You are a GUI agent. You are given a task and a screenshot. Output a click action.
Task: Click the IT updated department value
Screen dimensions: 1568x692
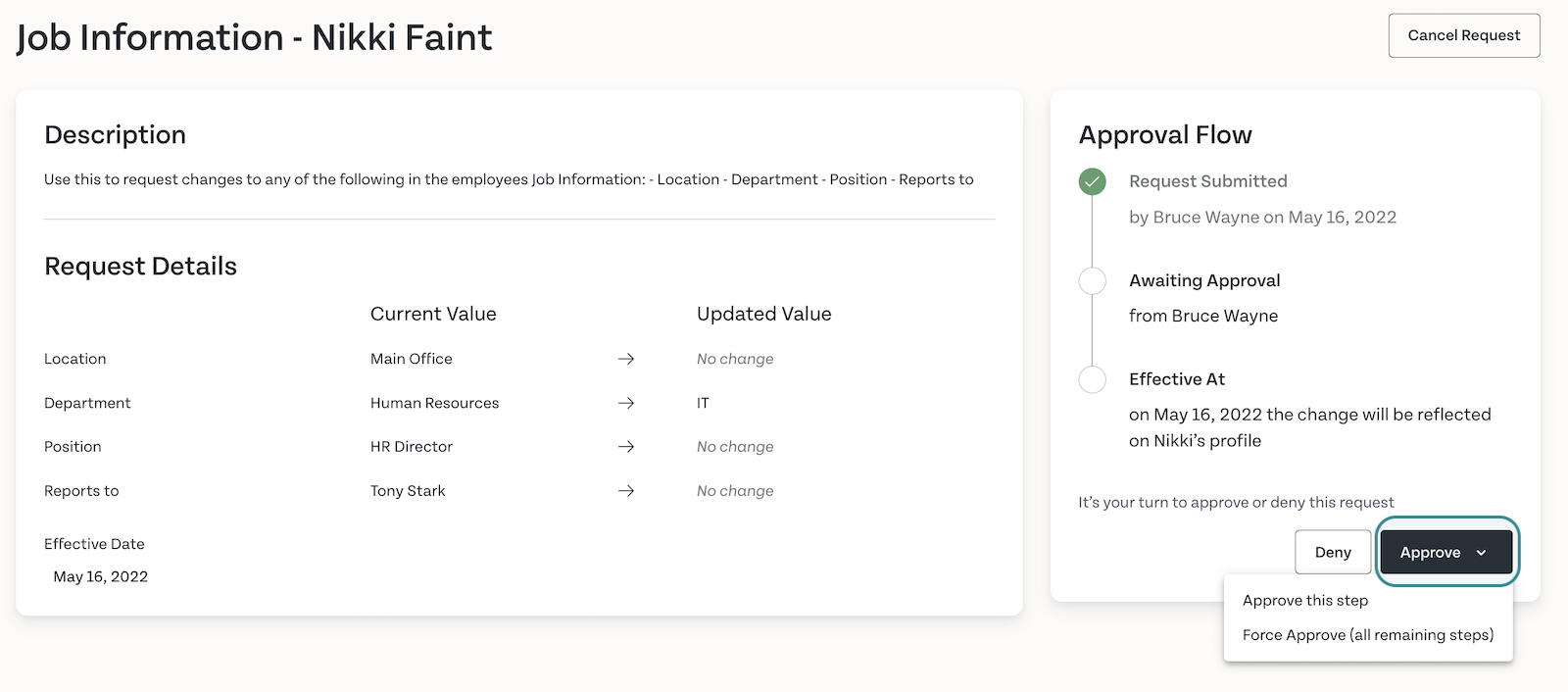click(x=703, y=403)
